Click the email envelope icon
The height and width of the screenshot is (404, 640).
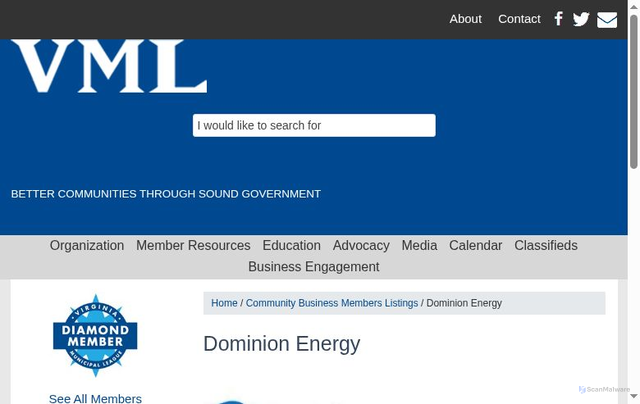[607, 20]
